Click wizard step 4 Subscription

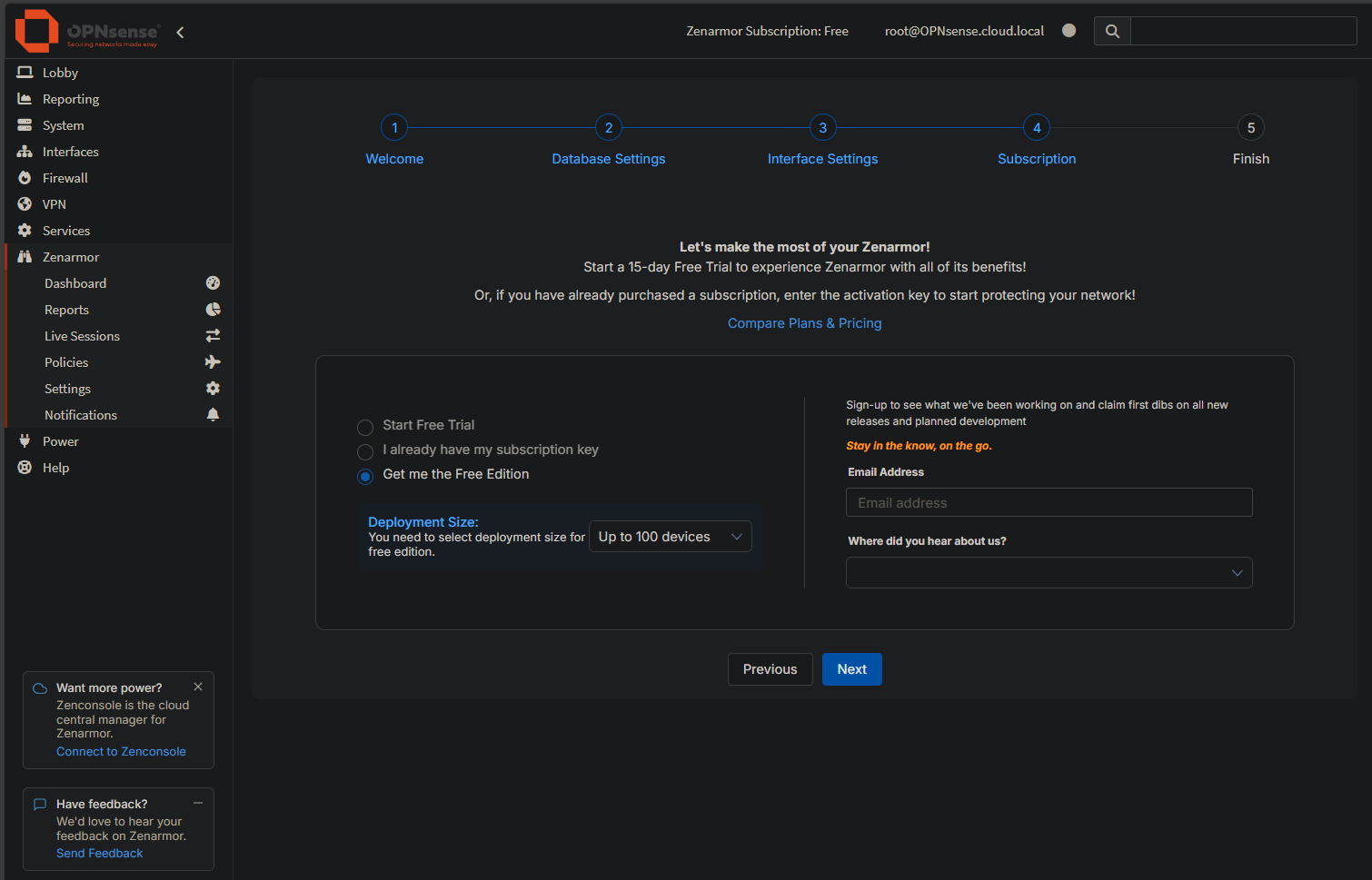(x=1037, y=140)
